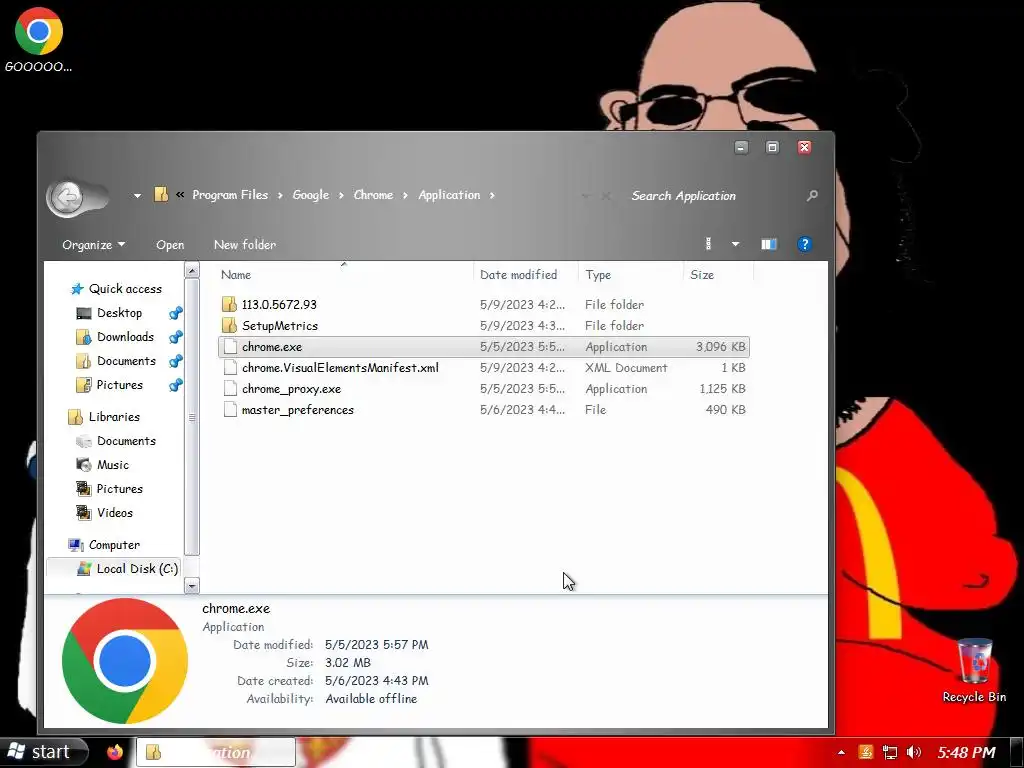Click the taskbar clock 5:48 PM
This screenshot has width=1024, height=768.
tap(967, 752)
